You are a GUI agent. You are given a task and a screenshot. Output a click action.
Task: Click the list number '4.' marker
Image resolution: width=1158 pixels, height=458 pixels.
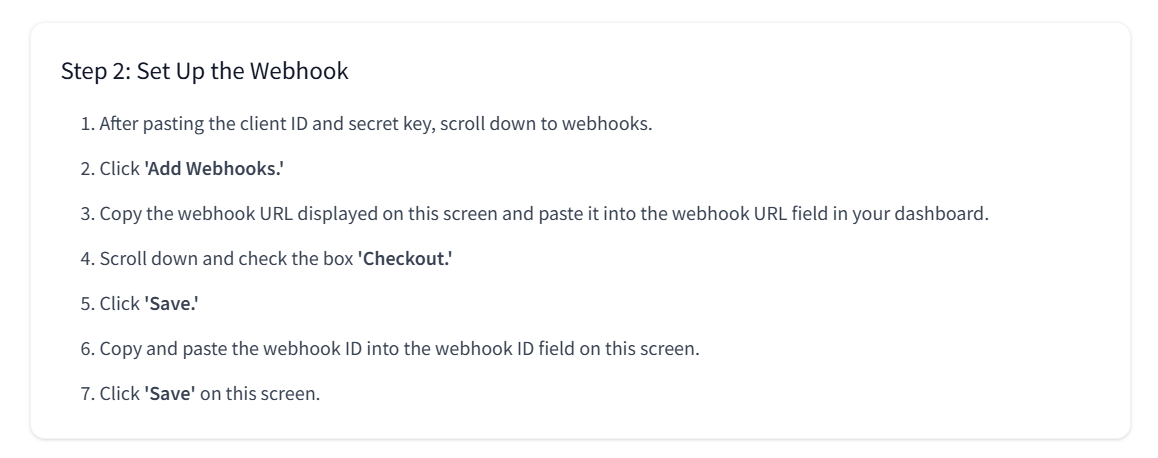[88, 259]
